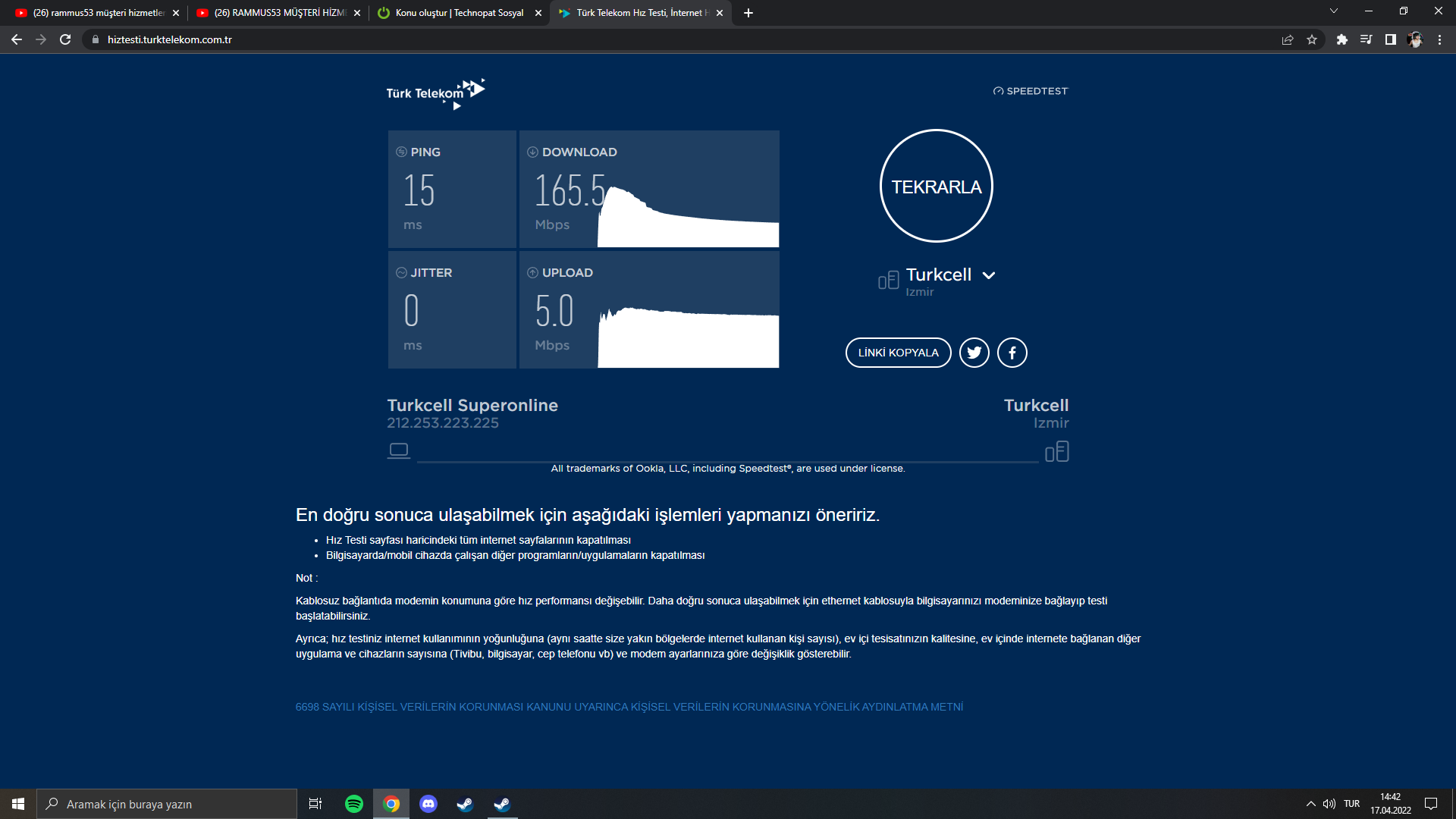1456x819 pixels.
Task: Open Task View in taskbar
Action: [x=315, y=804]
